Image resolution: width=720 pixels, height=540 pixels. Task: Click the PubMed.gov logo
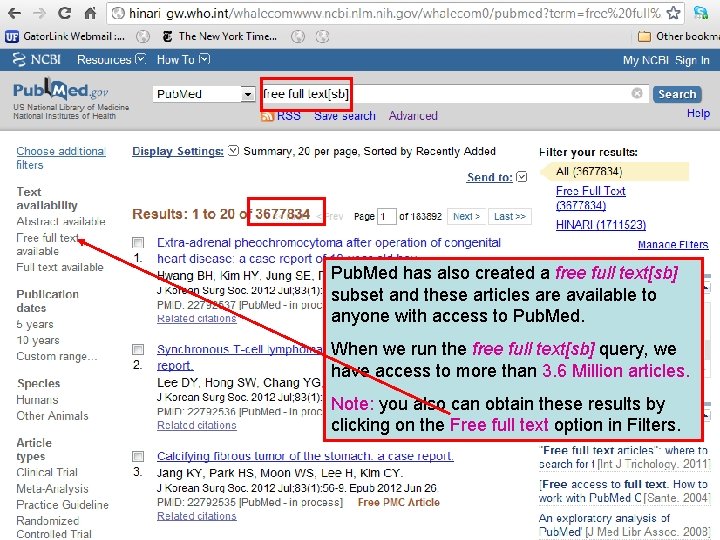click(x=61, y=90)
